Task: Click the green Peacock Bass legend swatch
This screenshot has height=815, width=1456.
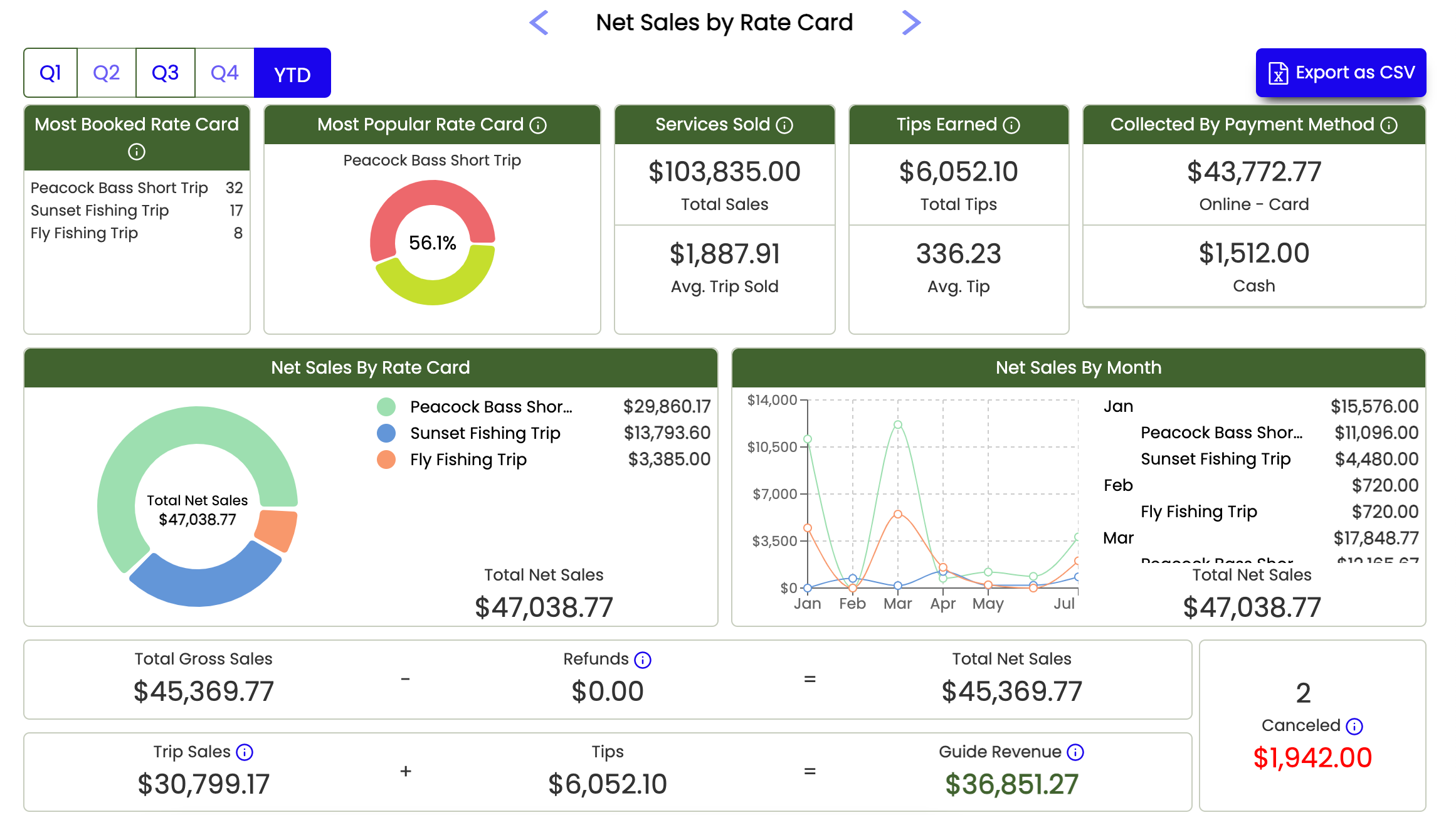Action: [386, 407]
